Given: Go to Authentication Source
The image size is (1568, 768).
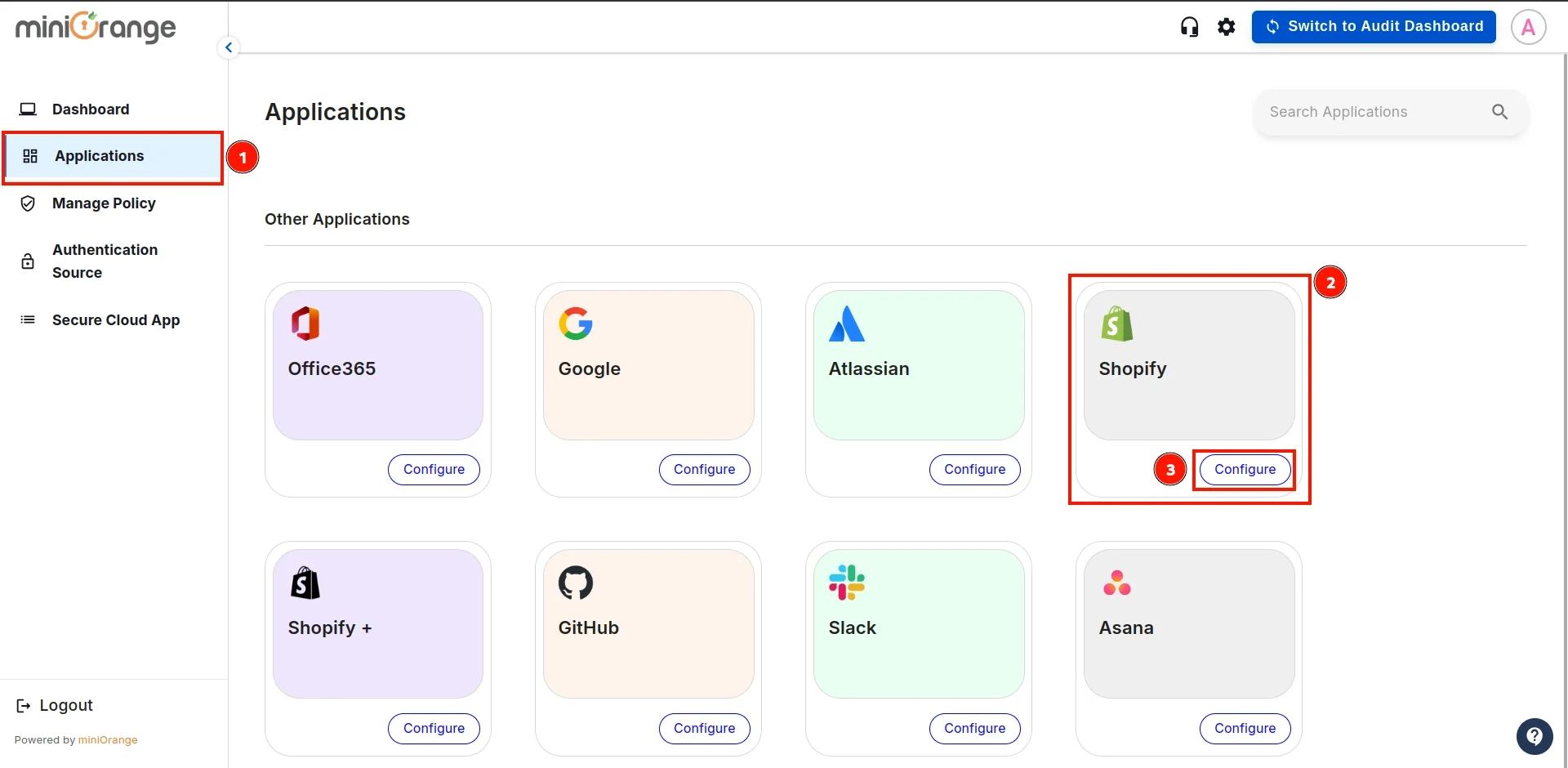Looking at the screenshot, I should click(x=104, y=261).
